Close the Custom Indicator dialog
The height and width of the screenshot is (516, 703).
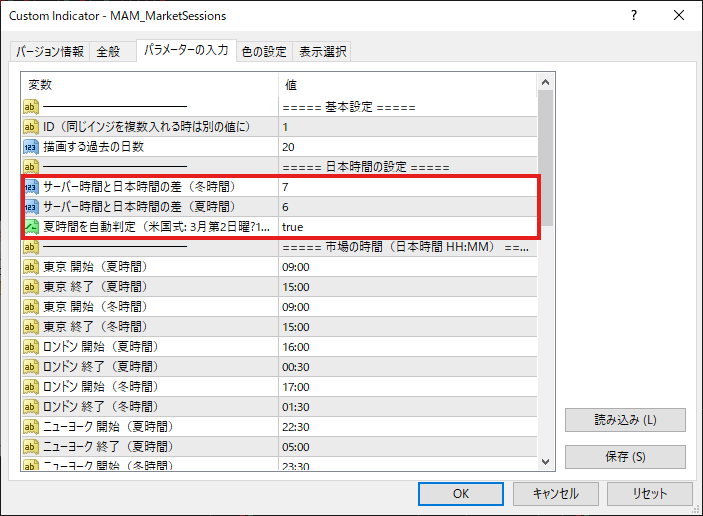tap(679, 15)
